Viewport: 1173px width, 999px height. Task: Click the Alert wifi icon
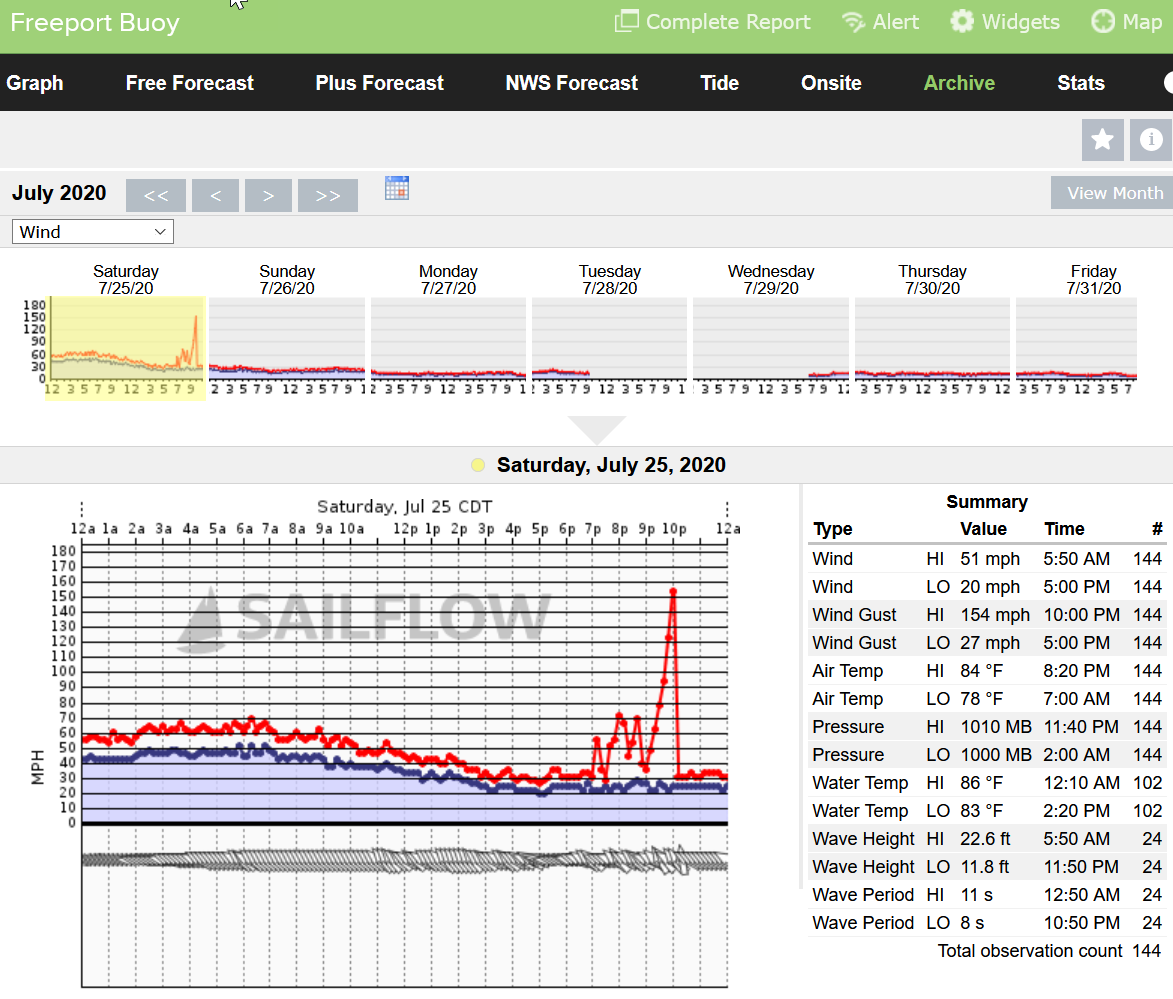[854, 22]
